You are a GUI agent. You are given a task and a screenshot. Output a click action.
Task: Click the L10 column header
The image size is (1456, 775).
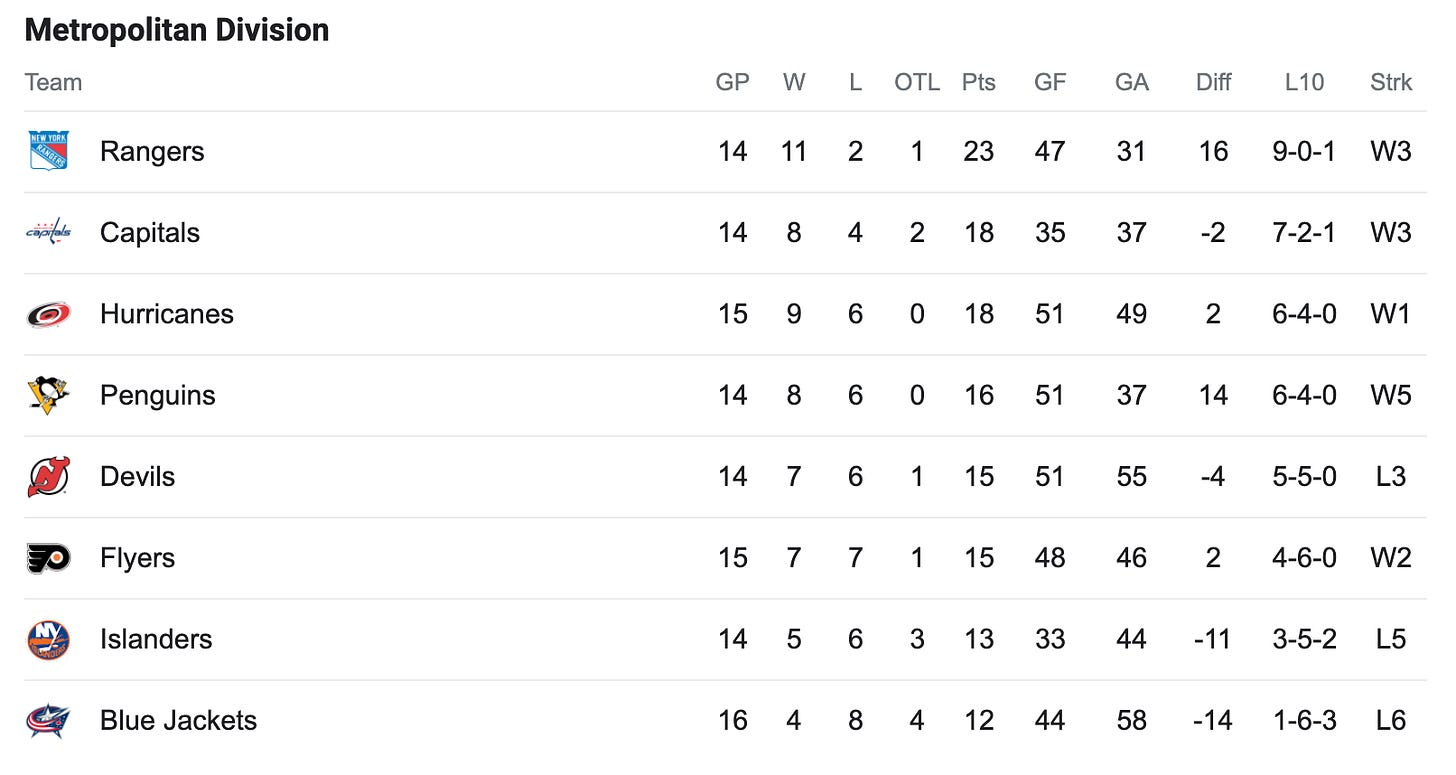[x=1304, y=82]
